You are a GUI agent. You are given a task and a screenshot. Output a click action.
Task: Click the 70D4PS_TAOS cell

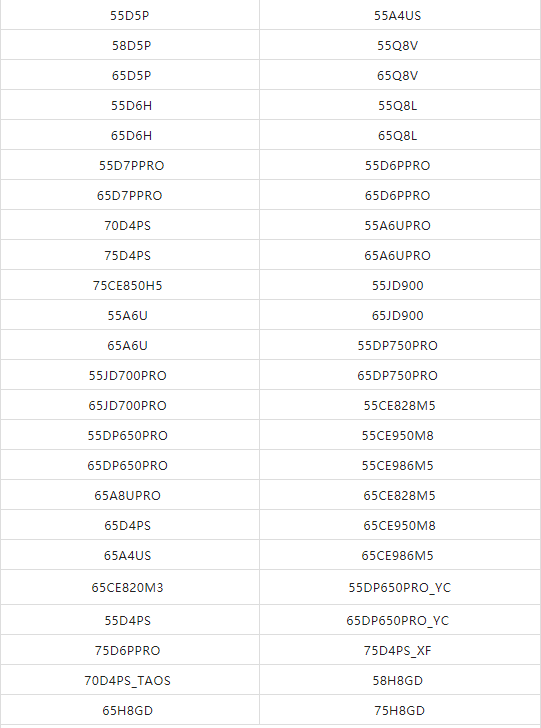coord(130,680)
